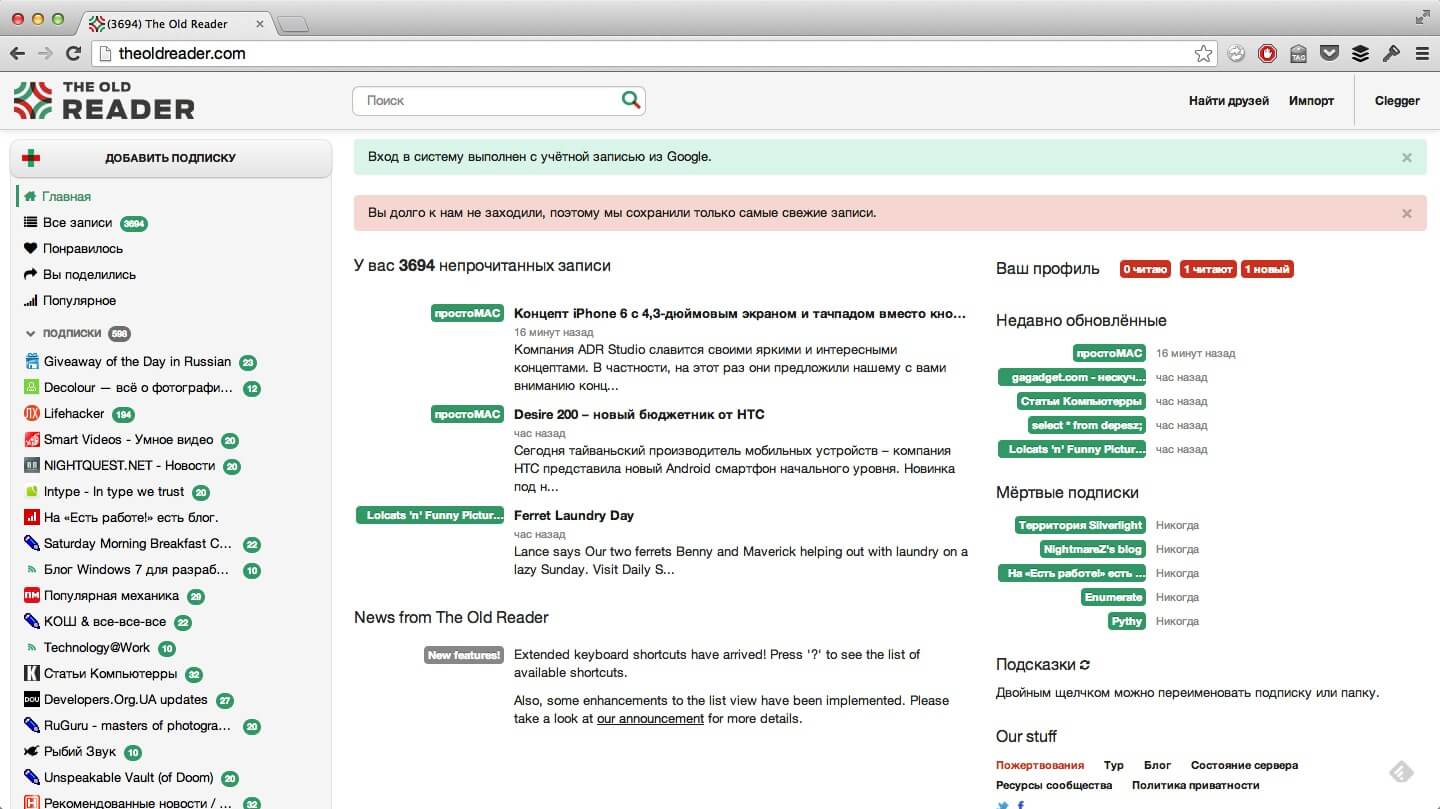Click Территория Silverlight dead subscription tag
1440x809 pixels.
tap(1080, 525)
